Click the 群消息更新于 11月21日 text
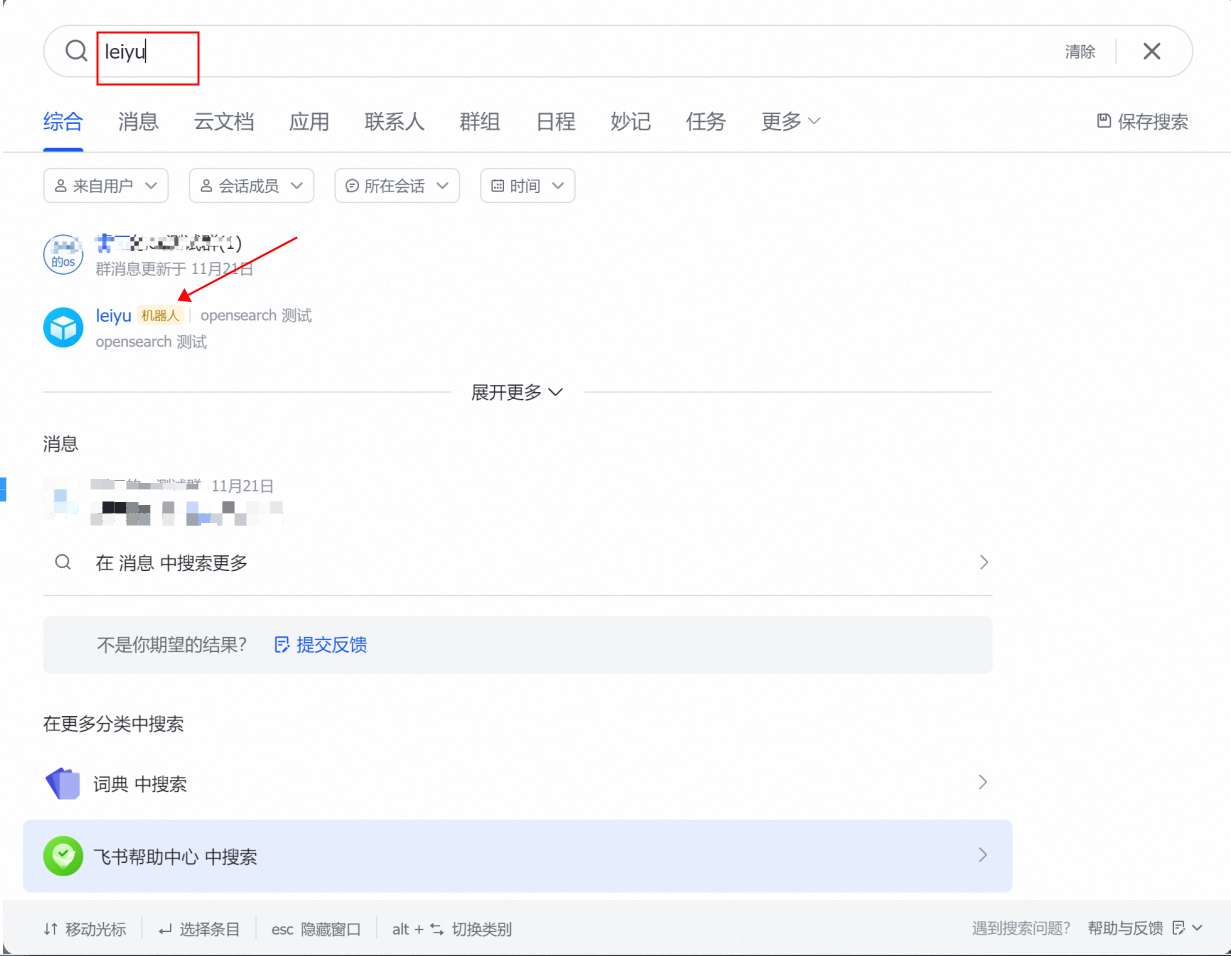The width and height of the screenshot is (1231, 956). click(175, 269)
